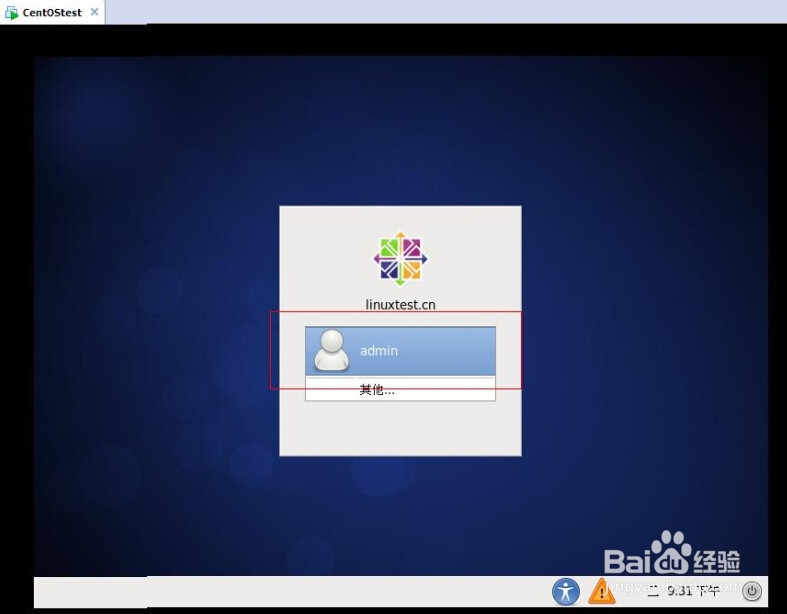Viewport: 787px width, 614px height.
Task: Open the power shutdown button
Action: 751,591
